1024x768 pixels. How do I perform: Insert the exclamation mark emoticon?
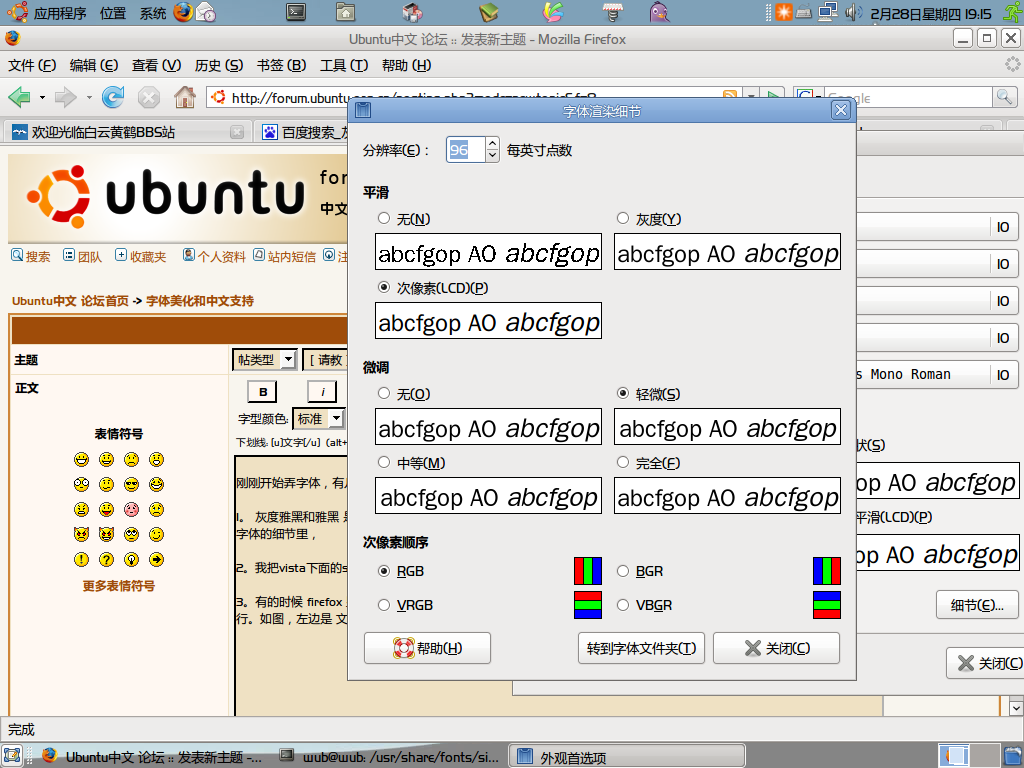(81, 560)
